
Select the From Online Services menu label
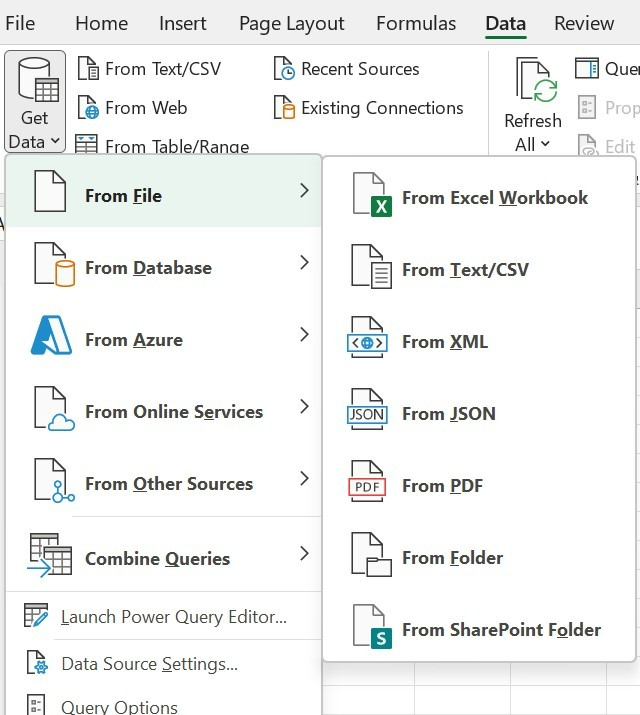[174, 412]
